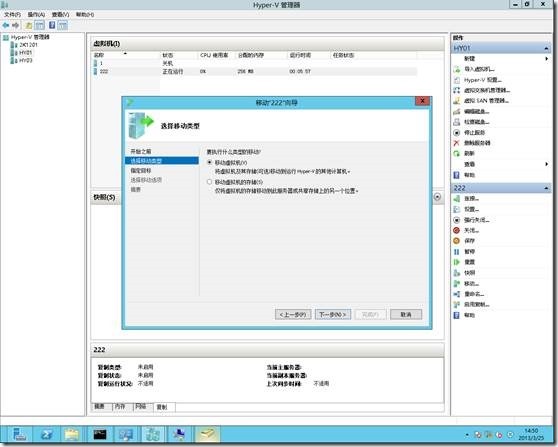Open the Action (操作) menu

pyautogui.click(x=36, y=15)
